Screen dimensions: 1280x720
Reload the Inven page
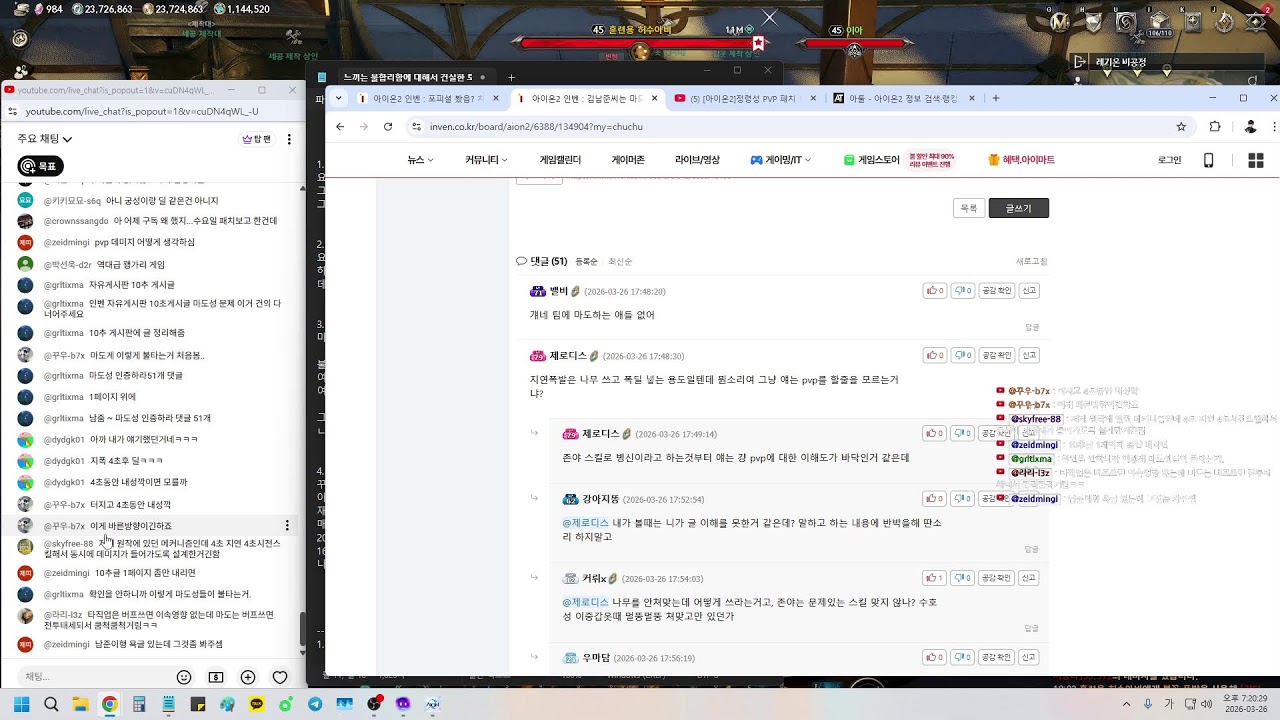388,127
